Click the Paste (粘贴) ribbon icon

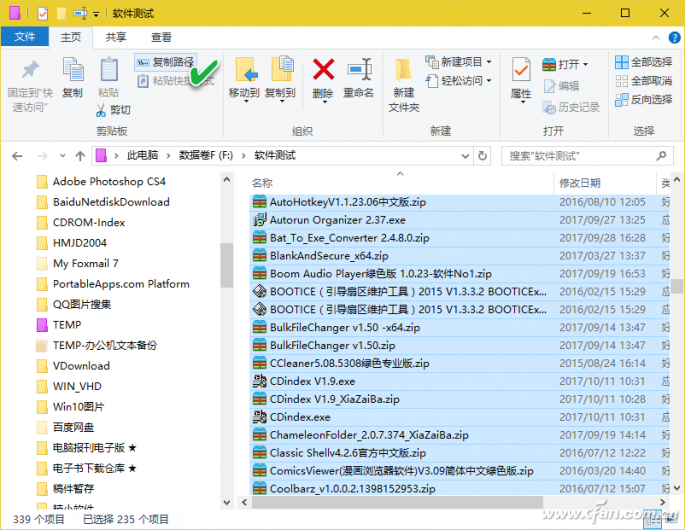click(109, 69)
